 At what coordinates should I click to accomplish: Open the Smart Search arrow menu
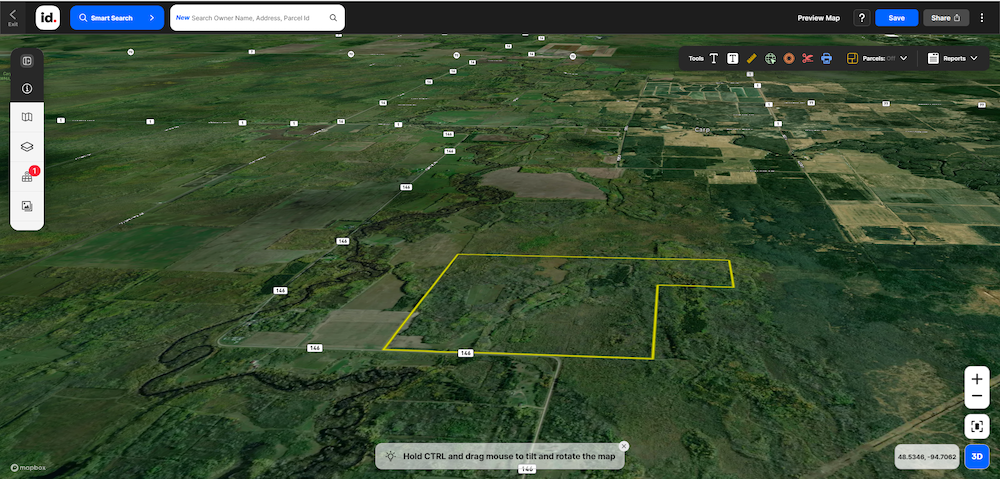pyautogui.click(x=151, y=17)
